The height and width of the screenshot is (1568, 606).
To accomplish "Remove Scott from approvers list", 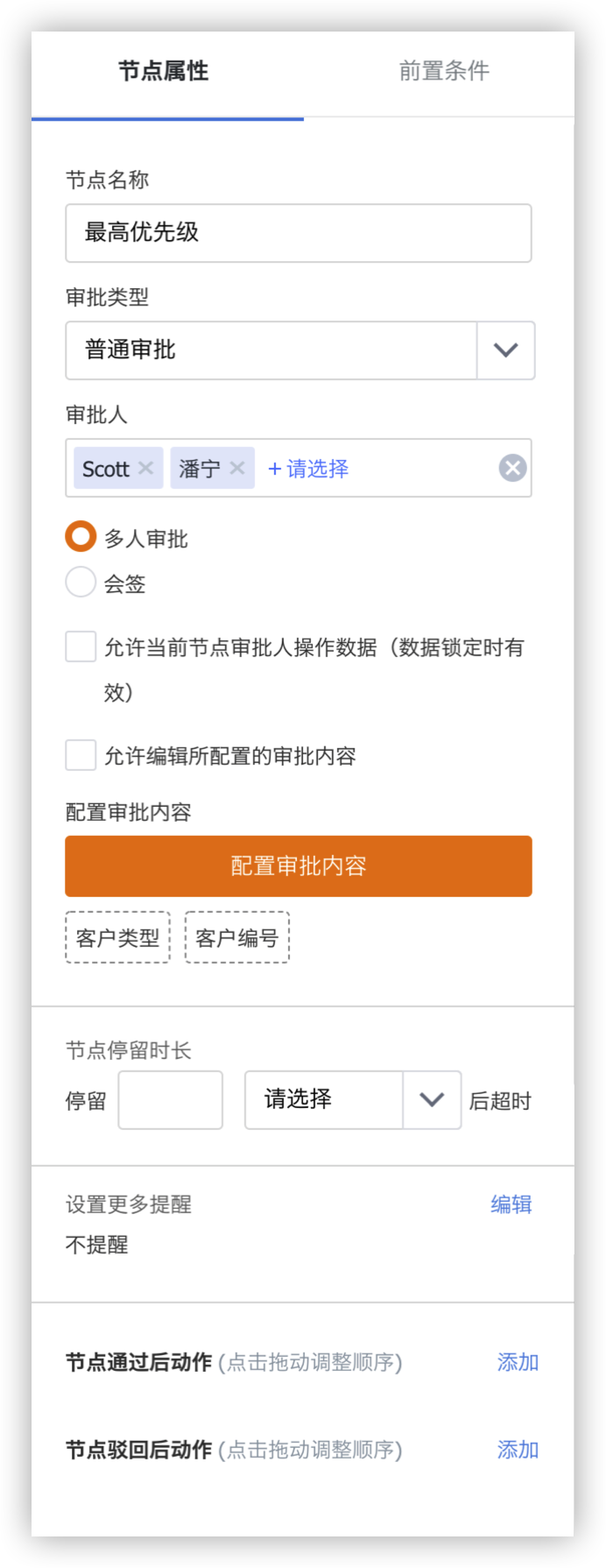I will coord(146,468).
